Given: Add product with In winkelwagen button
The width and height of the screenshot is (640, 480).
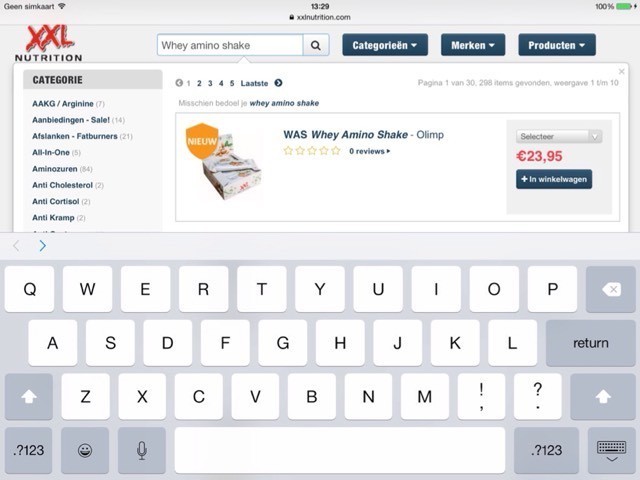Looking at the screenshot, I should pos(554,179).
